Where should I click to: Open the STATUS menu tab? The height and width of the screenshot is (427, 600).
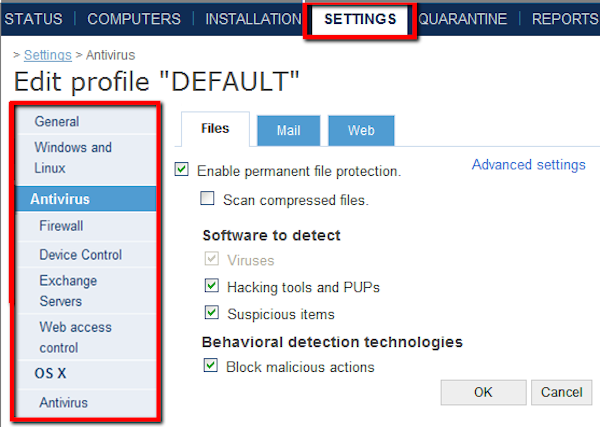[x=33, y=19]
